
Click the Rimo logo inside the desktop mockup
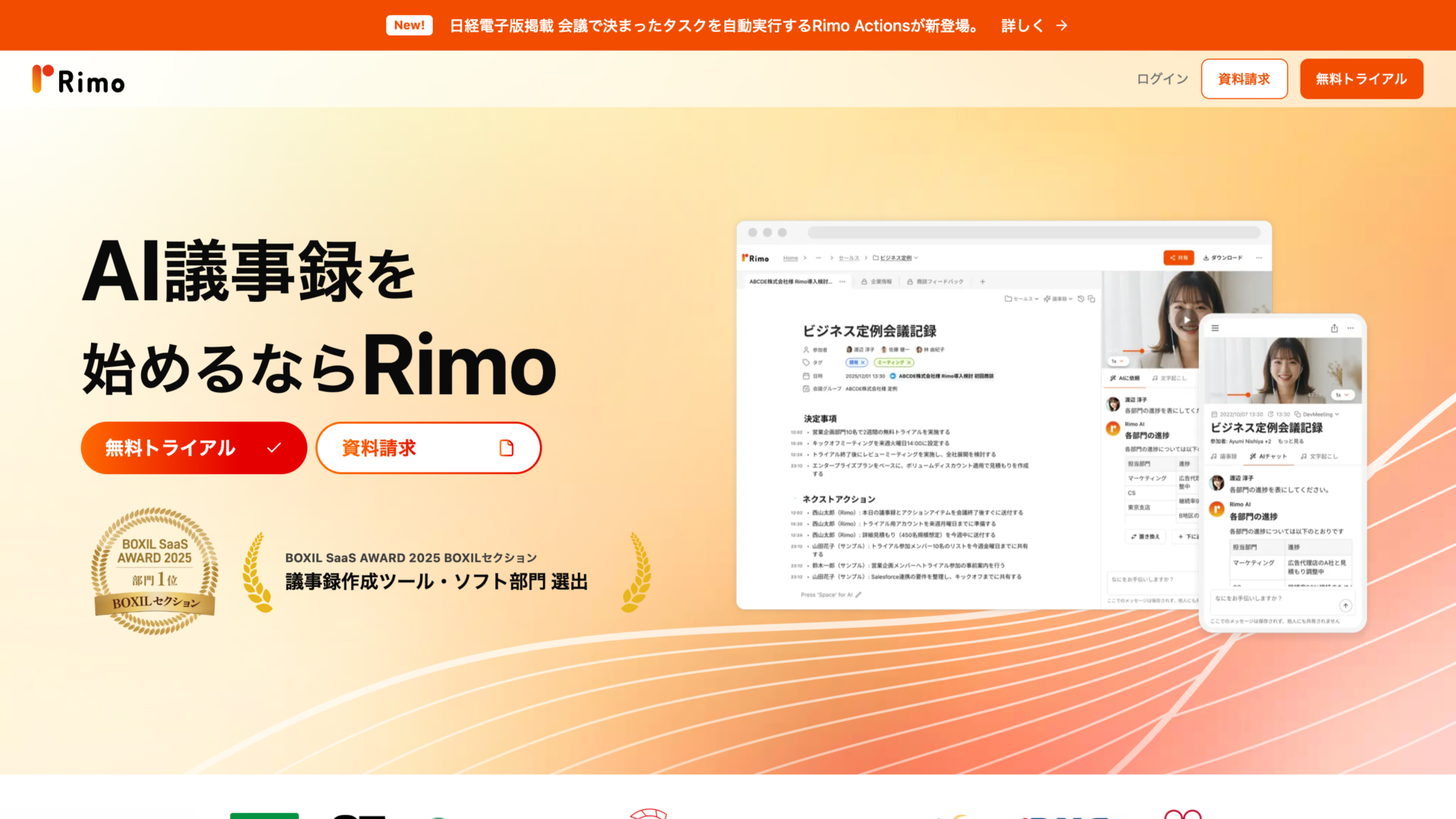coord(755,258)
